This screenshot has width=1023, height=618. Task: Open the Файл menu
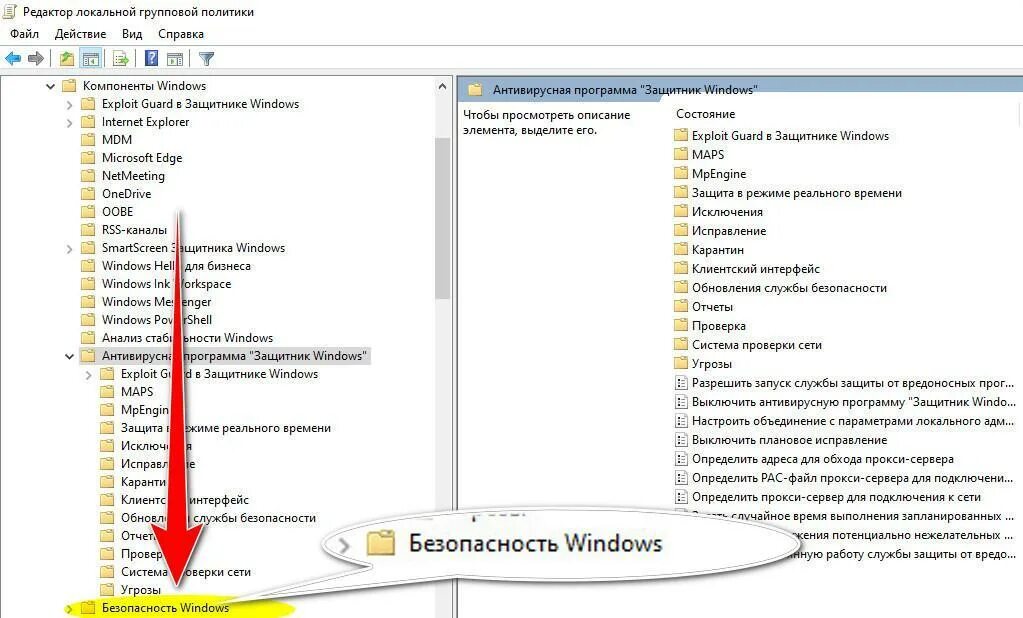click(x=24, y=33)
